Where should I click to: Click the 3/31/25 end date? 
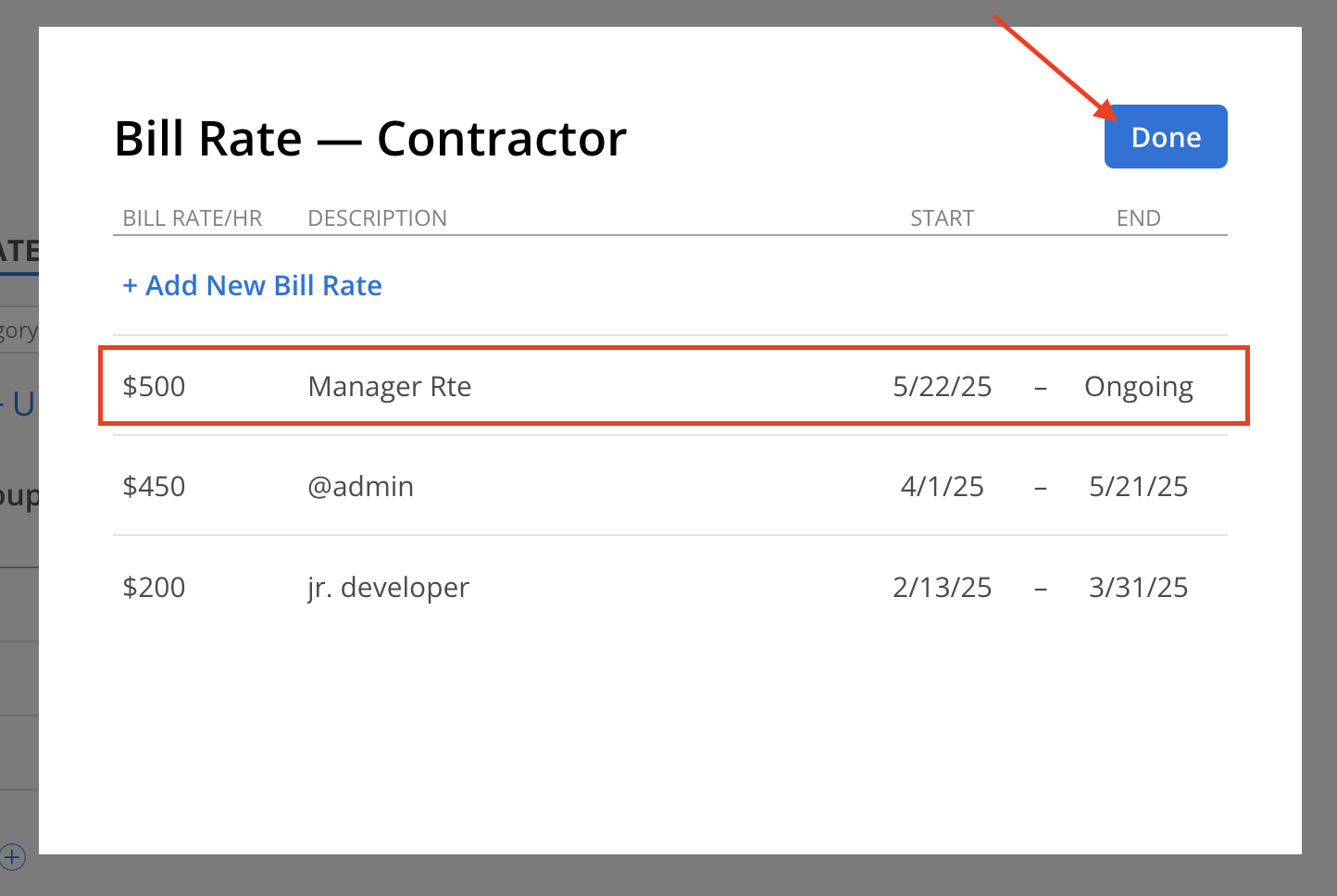pyautogui.click(x=1138, y=587)
